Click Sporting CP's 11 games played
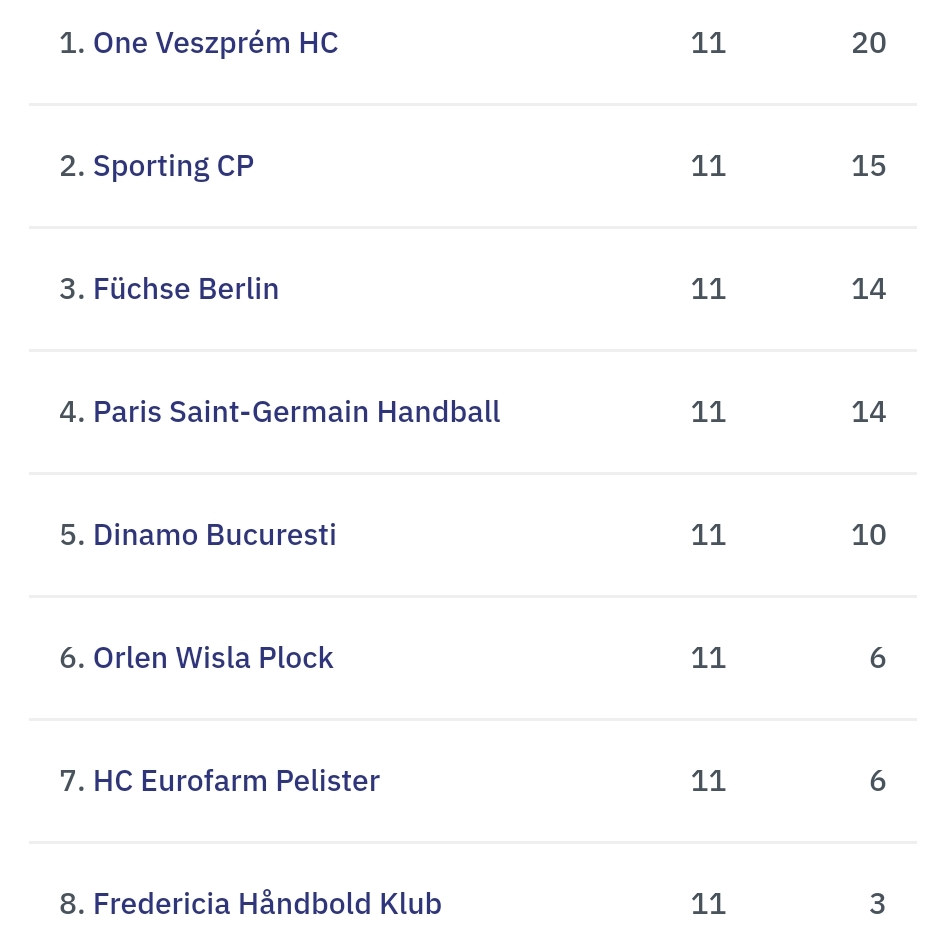 point(708,166)
